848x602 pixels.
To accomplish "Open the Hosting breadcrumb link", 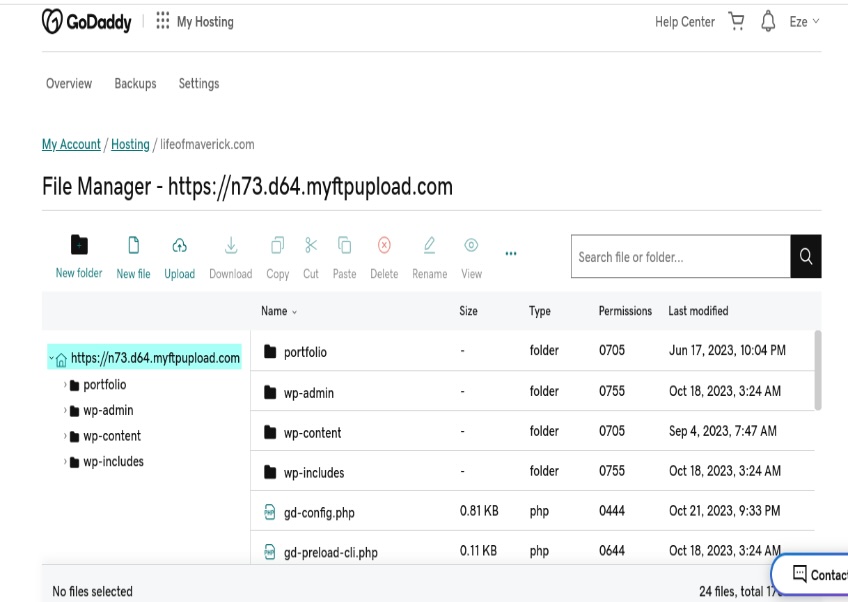I will tap(130, 144).
